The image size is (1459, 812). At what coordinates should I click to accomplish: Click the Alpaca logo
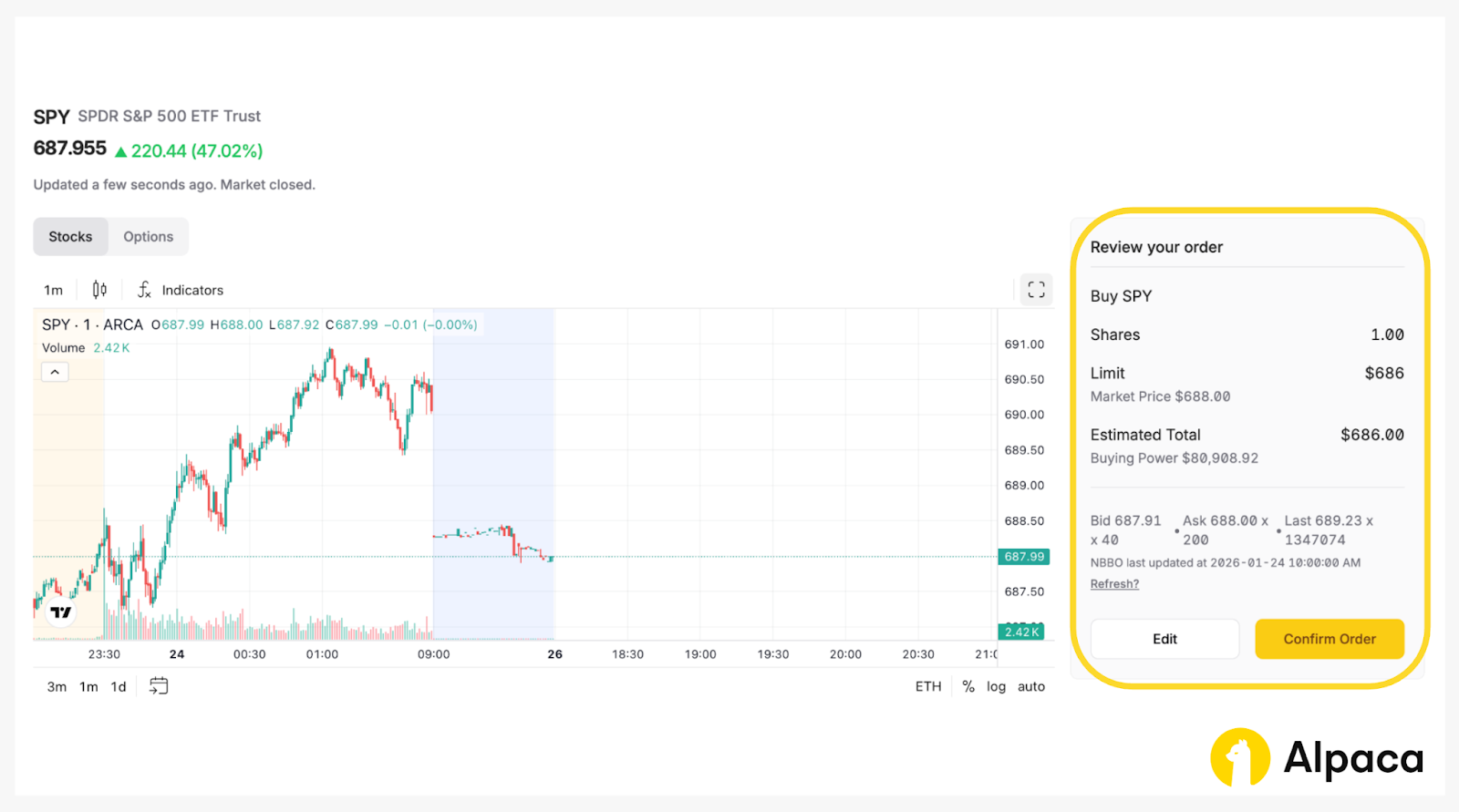click(1317, 757)
